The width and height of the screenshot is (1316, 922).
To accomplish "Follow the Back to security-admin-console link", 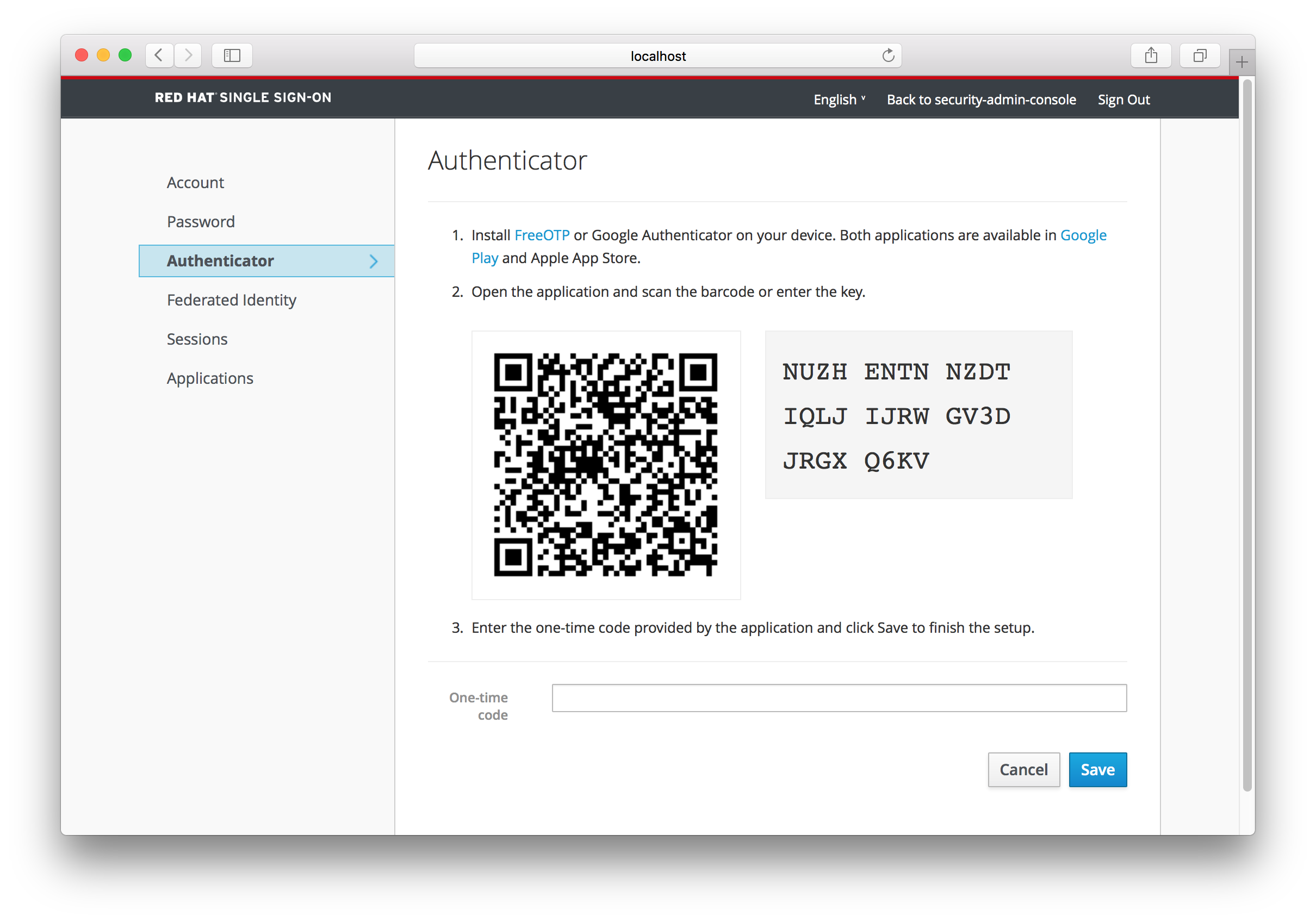I will 981,99.
